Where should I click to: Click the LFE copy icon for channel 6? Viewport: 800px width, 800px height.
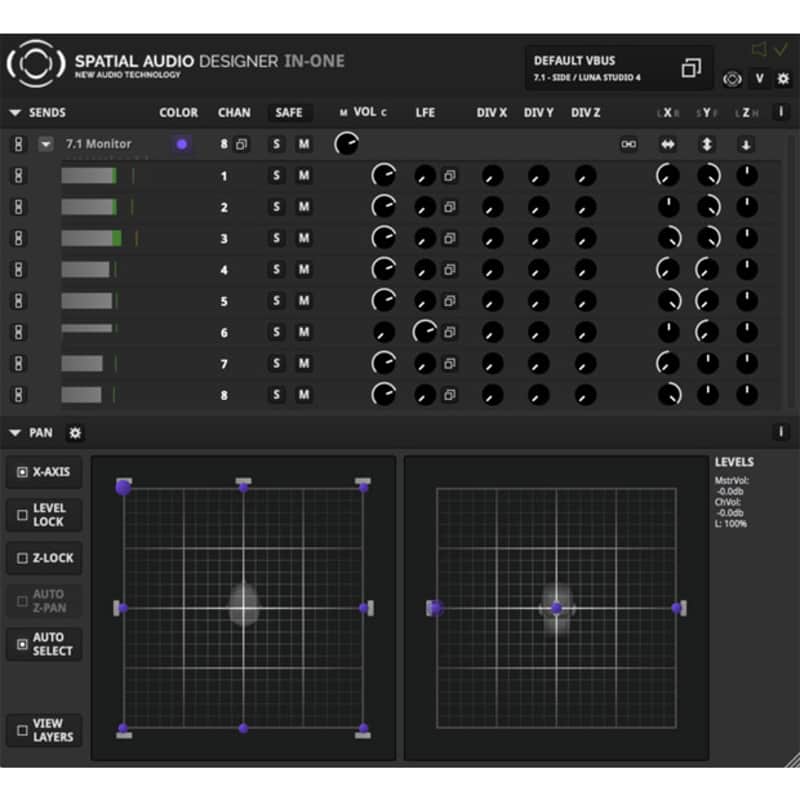pos(449,333)
